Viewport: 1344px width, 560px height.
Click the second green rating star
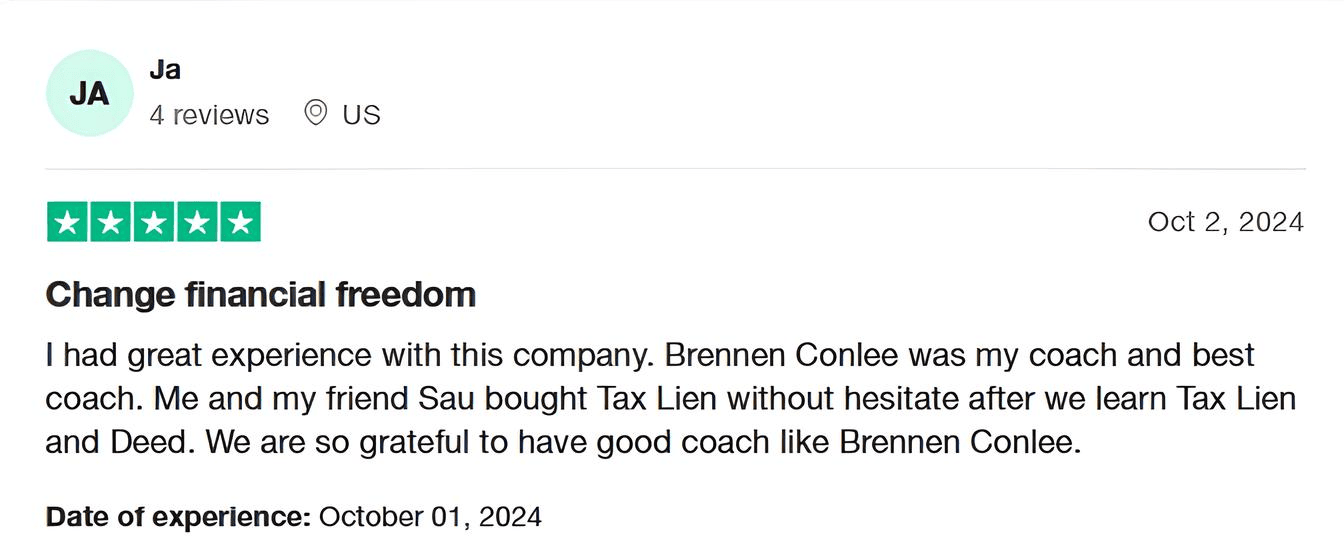[x=111, y=222]
